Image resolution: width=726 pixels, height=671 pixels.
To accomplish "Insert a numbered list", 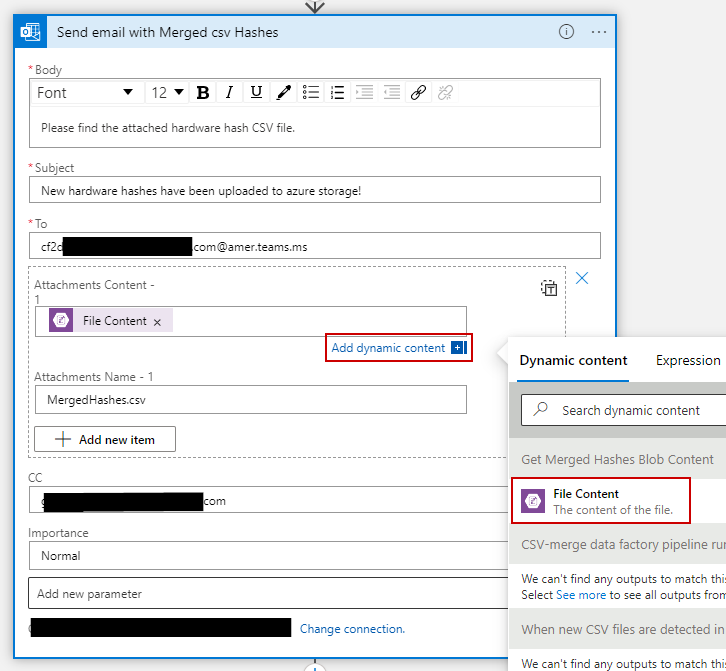I will [337, 93].
